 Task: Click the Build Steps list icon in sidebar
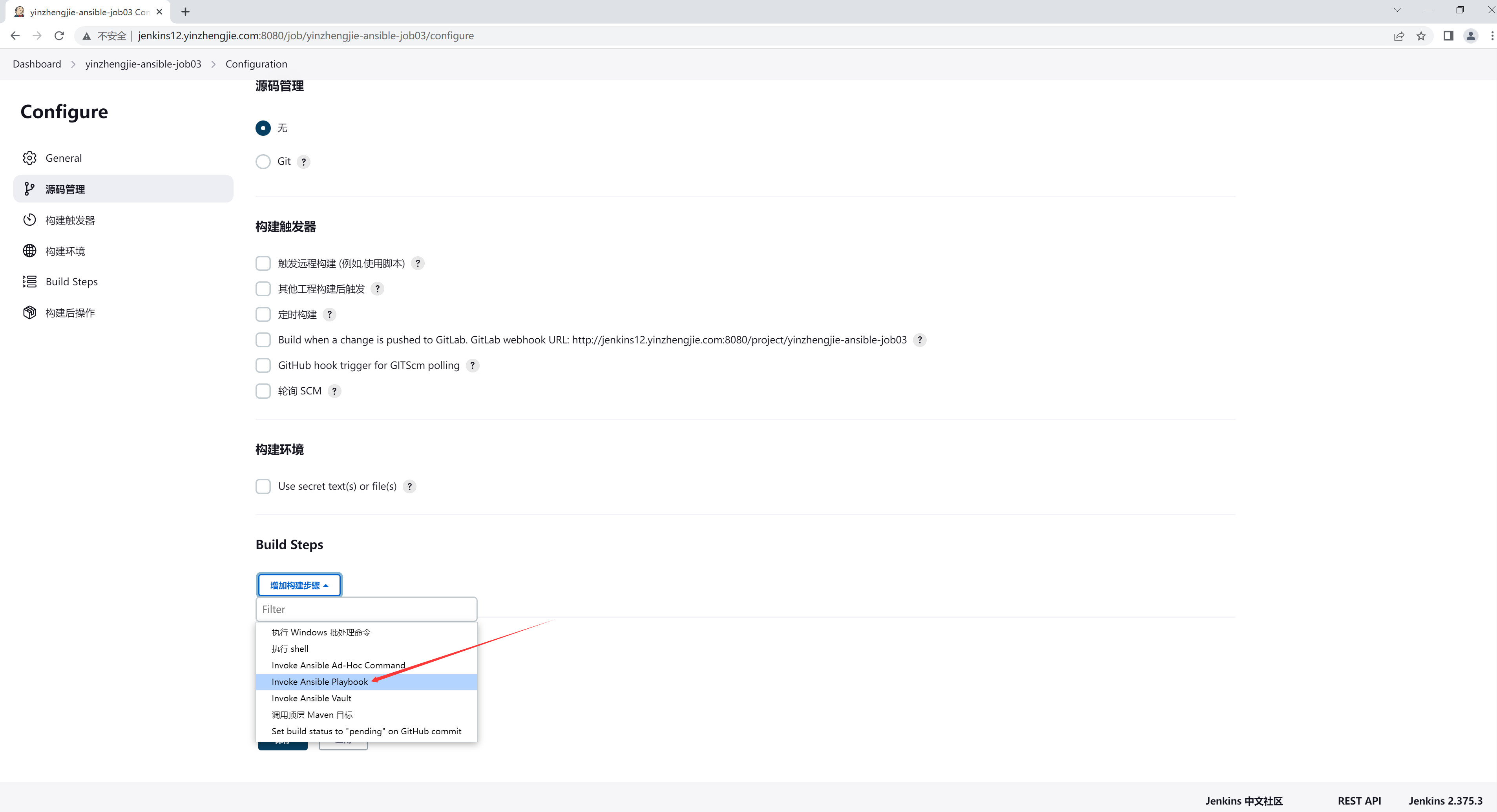point(30,281)
